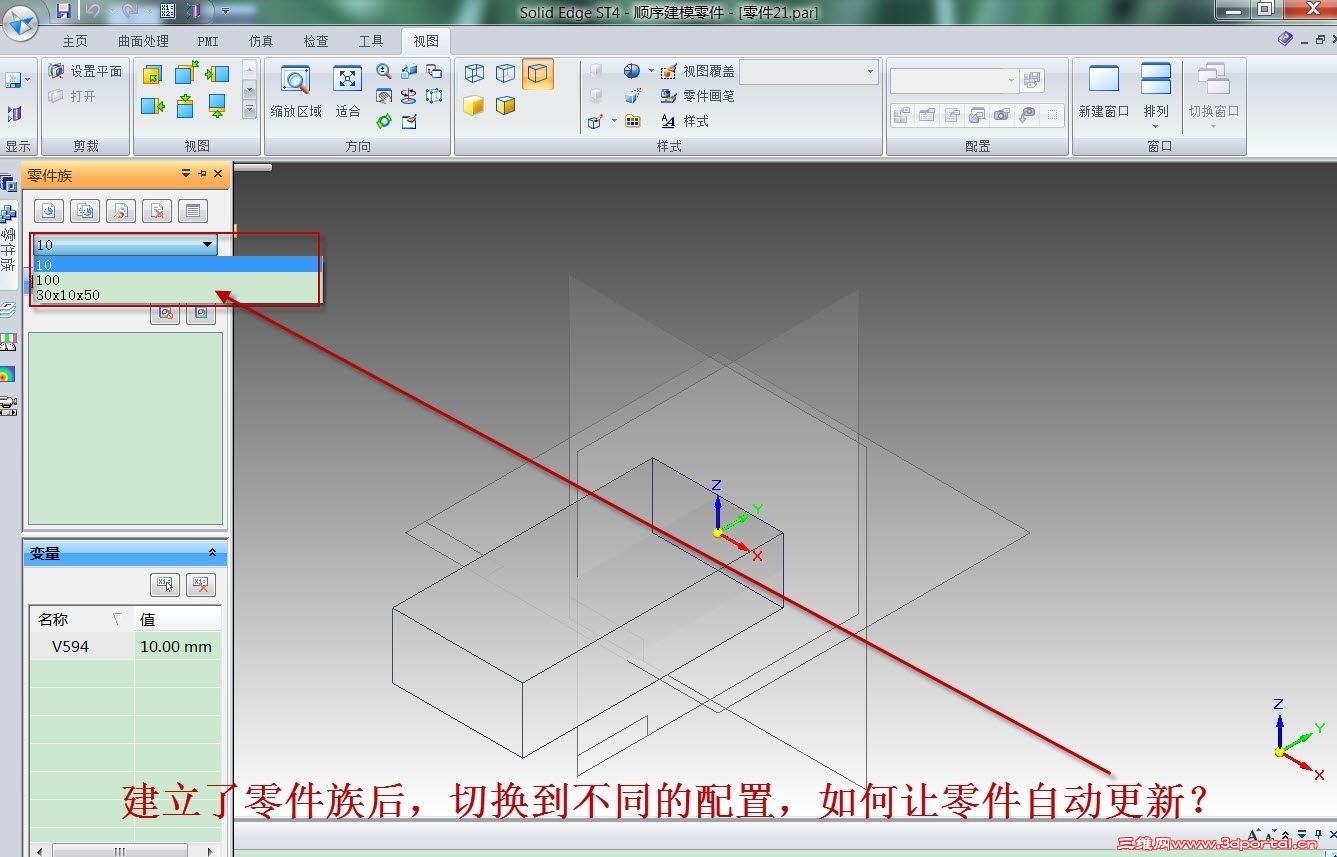Click the bottom-right view icon in 视图 gallery

(217, 105)
